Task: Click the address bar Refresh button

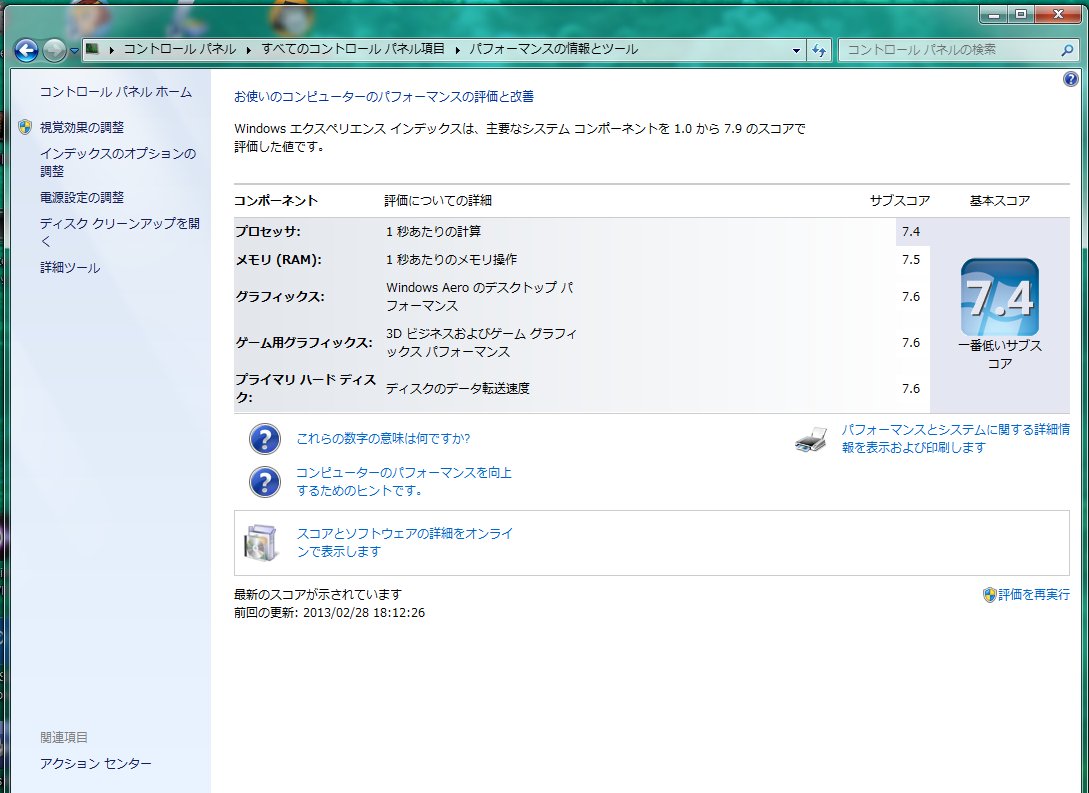Action: [819, 50]
